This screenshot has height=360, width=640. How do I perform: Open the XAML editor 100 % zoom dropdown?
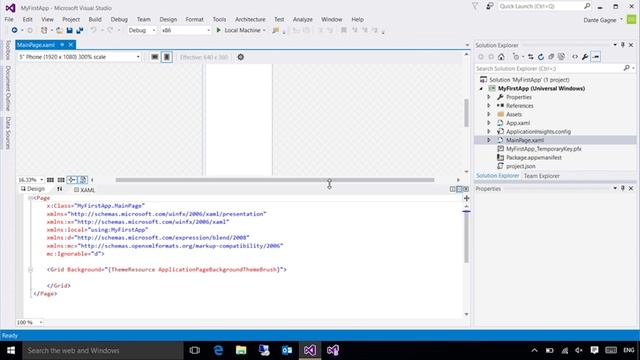click(x=40, y=322)
